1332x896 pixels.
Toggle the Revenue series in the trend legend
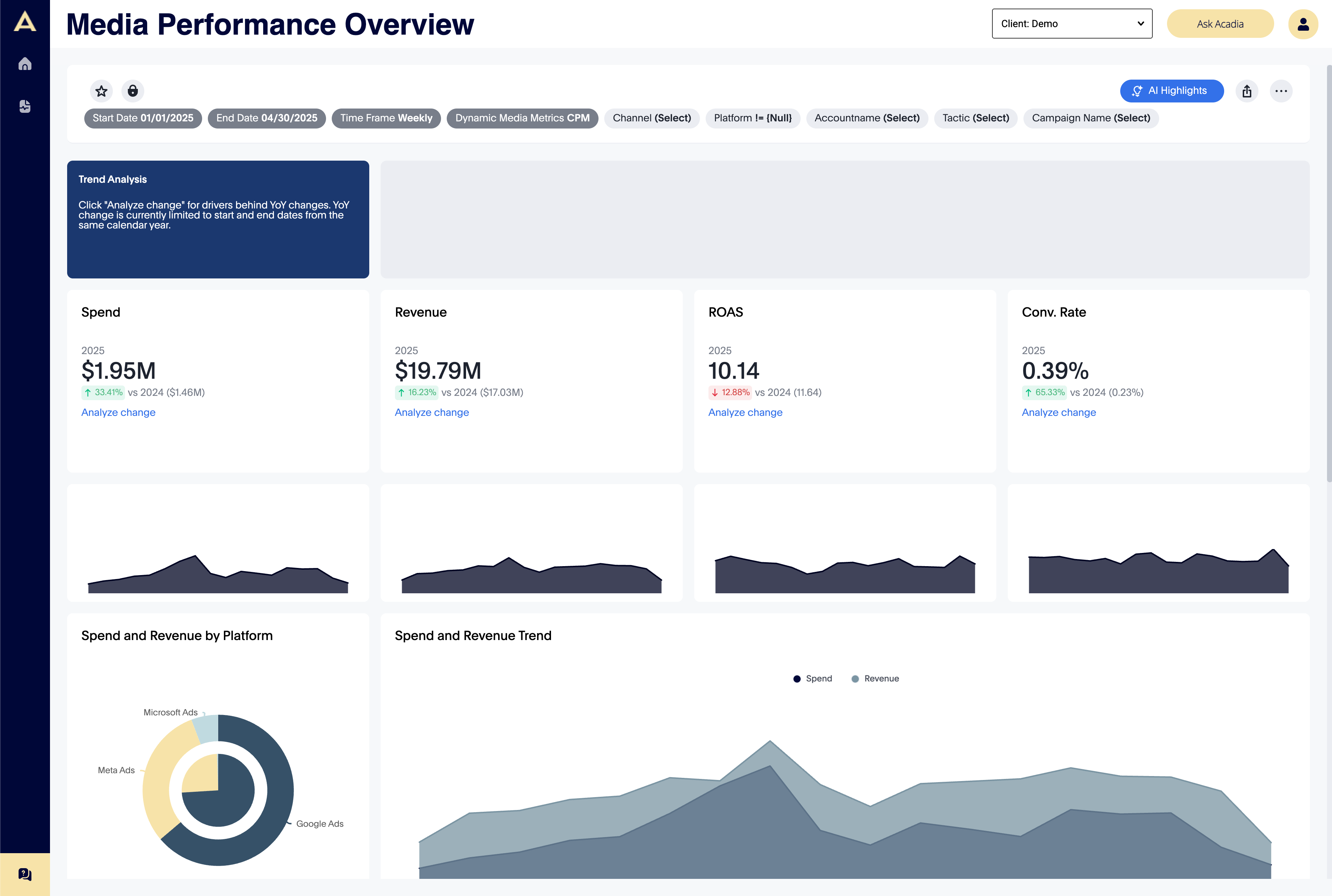click(x=875, y=678)
